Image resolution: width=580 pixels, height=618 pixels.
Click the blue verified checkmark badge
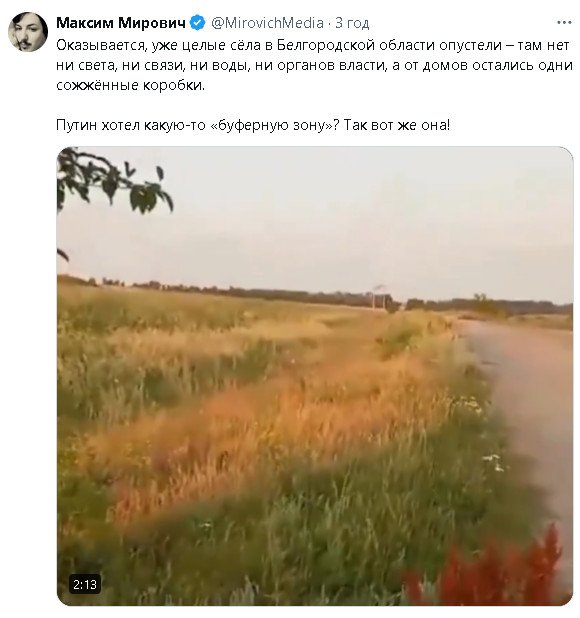[x=197, y=23]
